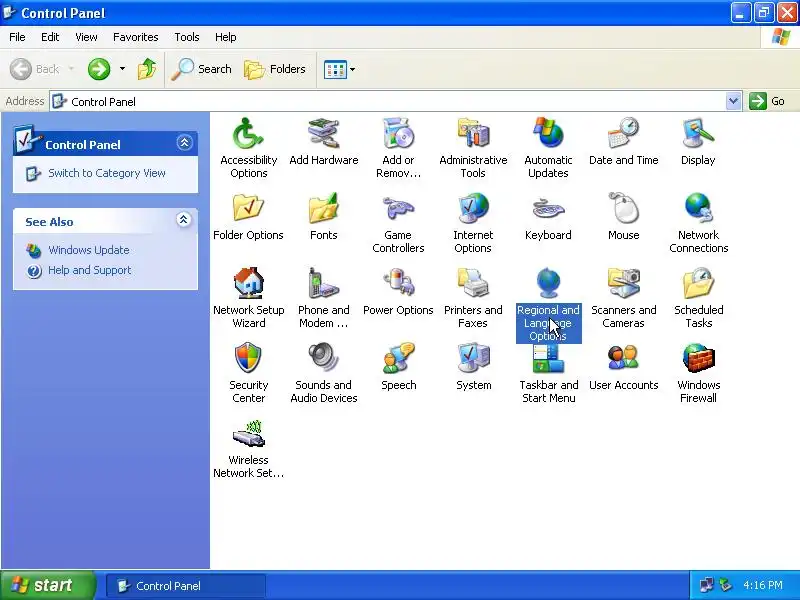This screenshot has width=800, height=600.
Task: Click the Address bar field
Action: (x=388, y=101)
